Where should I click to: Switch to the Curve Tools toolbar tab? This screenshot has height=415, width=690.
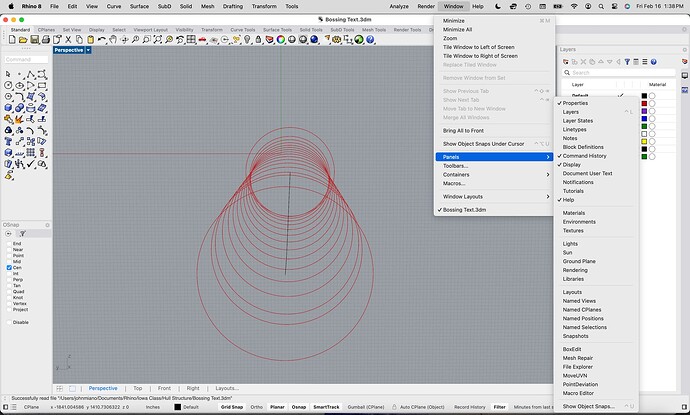tap(242, 30)
